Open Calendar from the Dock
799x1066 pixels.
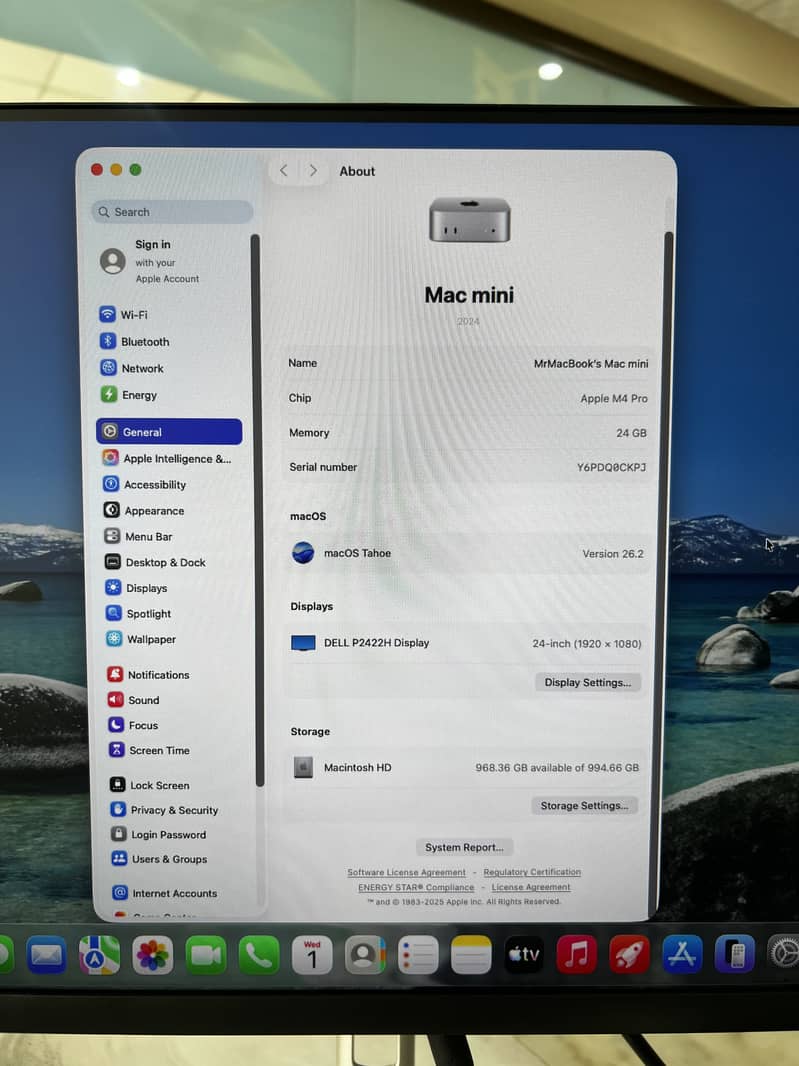click(x=311, y=955)
